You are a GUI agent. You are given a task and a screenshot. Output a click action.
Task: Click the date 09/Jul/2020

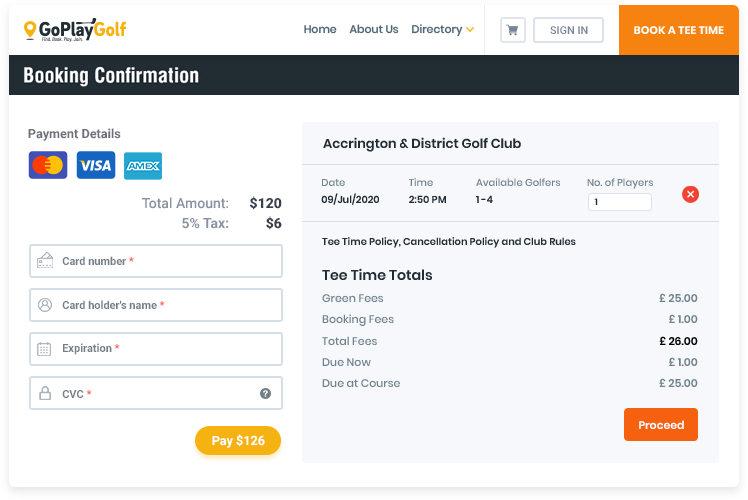pyautogui.click(x=350, y=199)
